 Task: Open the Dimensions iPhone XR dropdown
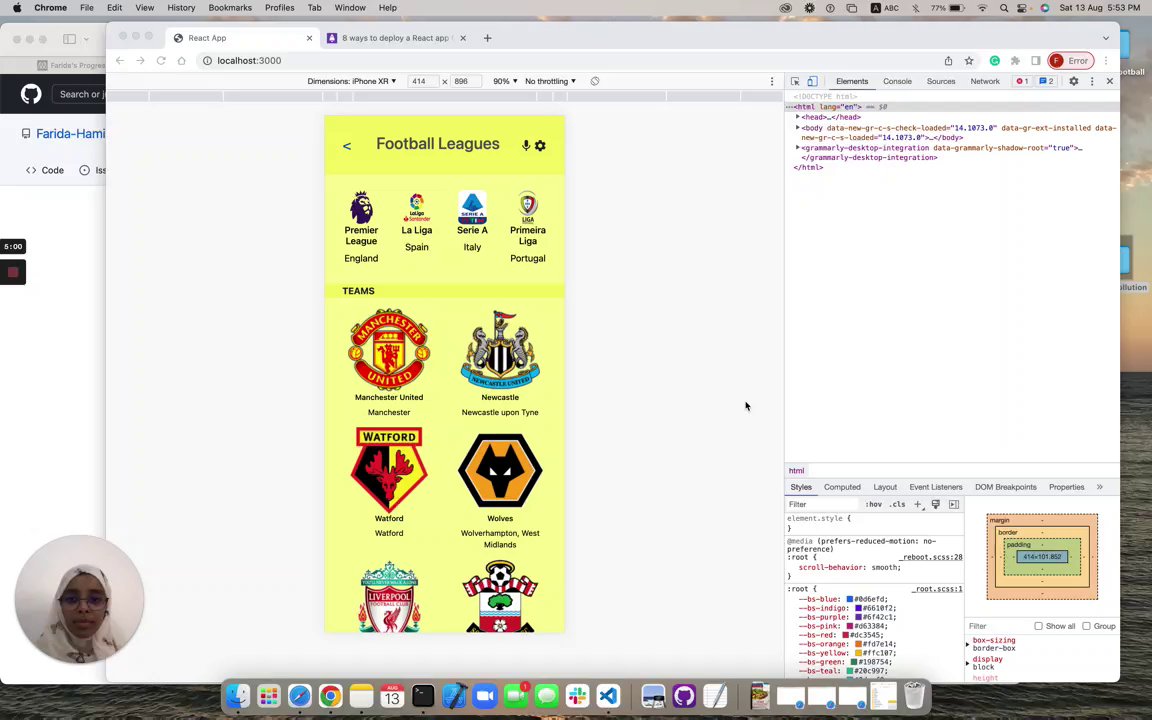(352, 82)
